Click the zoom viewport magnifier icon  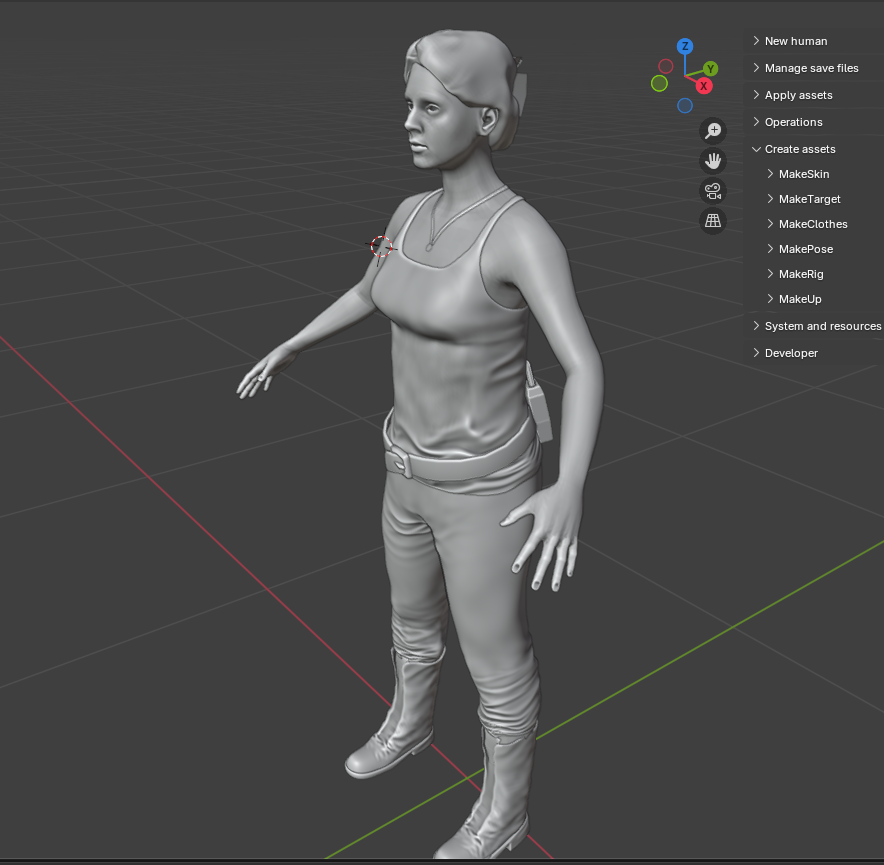(713, 131)
